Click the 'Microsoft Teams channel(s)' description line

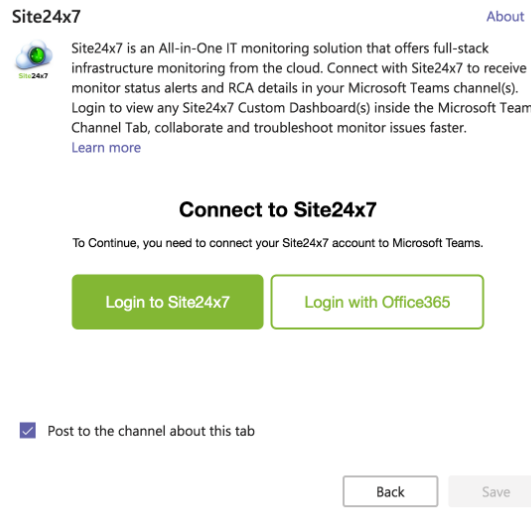[x=295, y=88]
